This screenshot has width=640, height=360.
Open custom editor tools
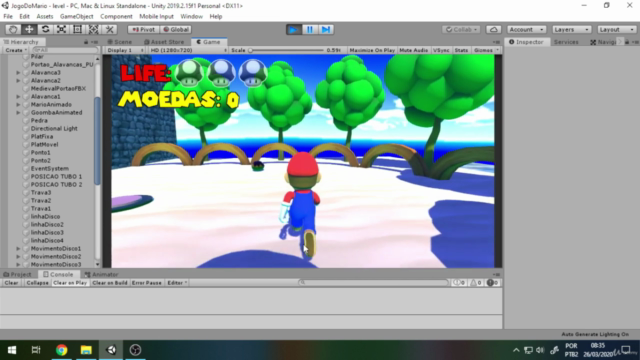point(109,29)
